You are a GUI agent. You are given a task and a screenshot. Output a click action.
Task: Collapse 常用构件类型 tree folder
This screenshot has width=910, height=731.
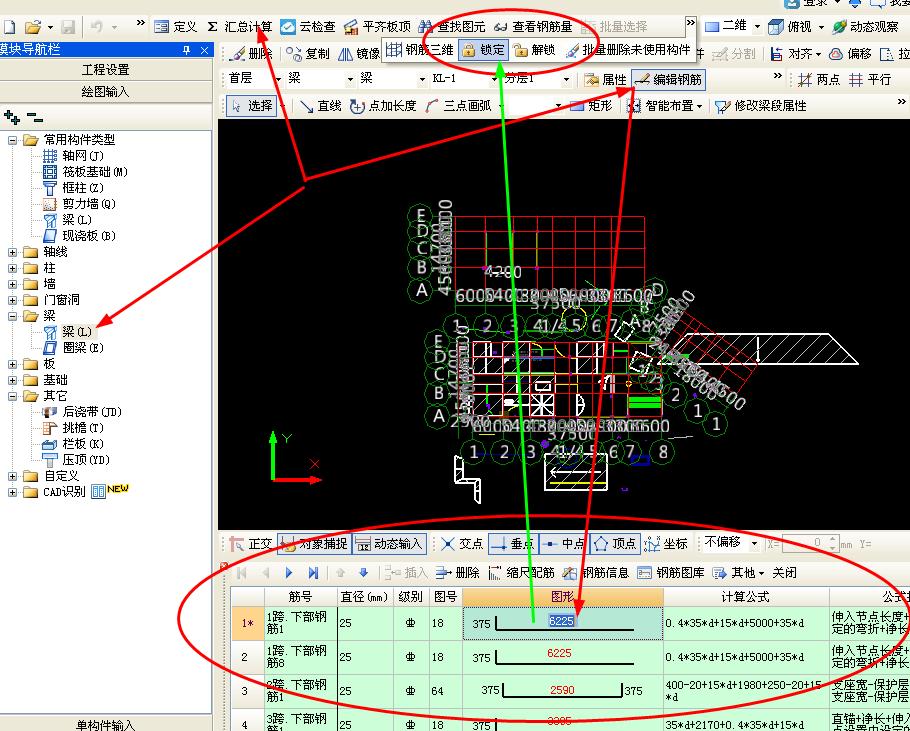(x=13, y=140)
